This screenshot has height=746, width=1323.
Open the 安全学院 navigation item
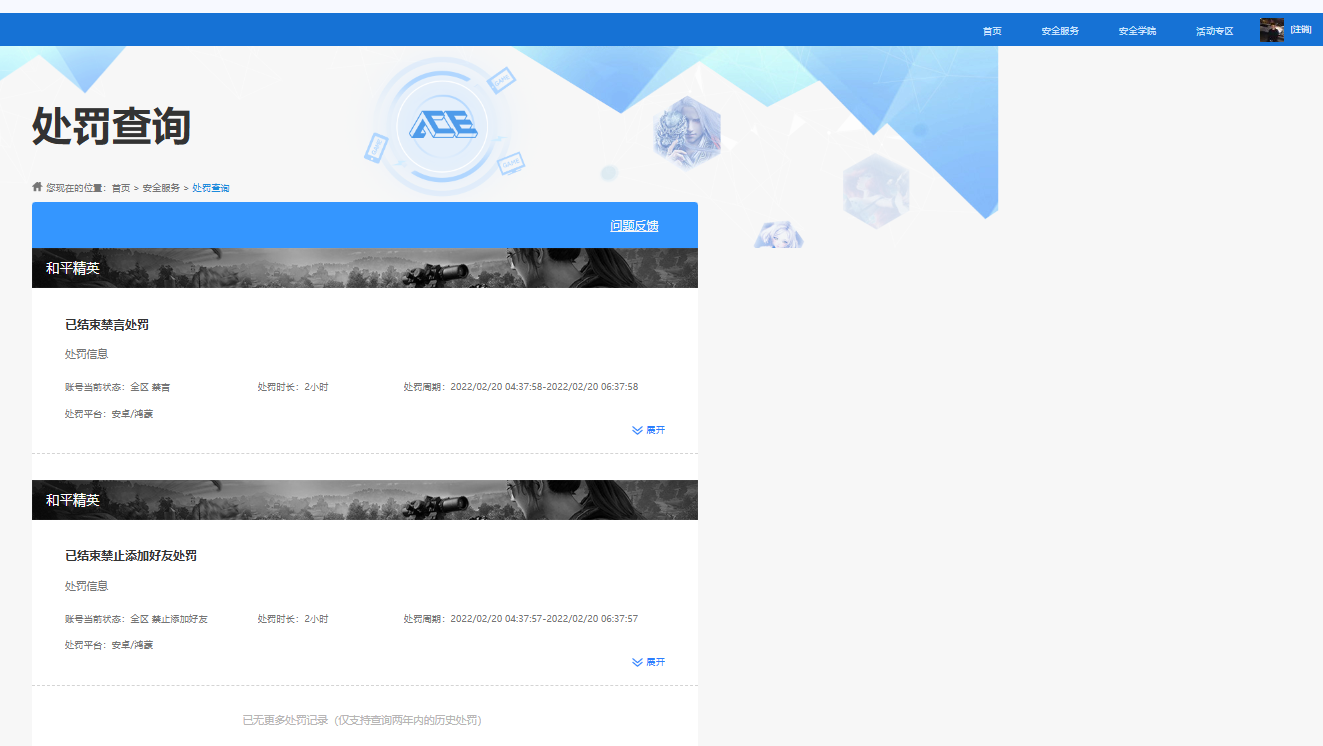(1137, 31)
